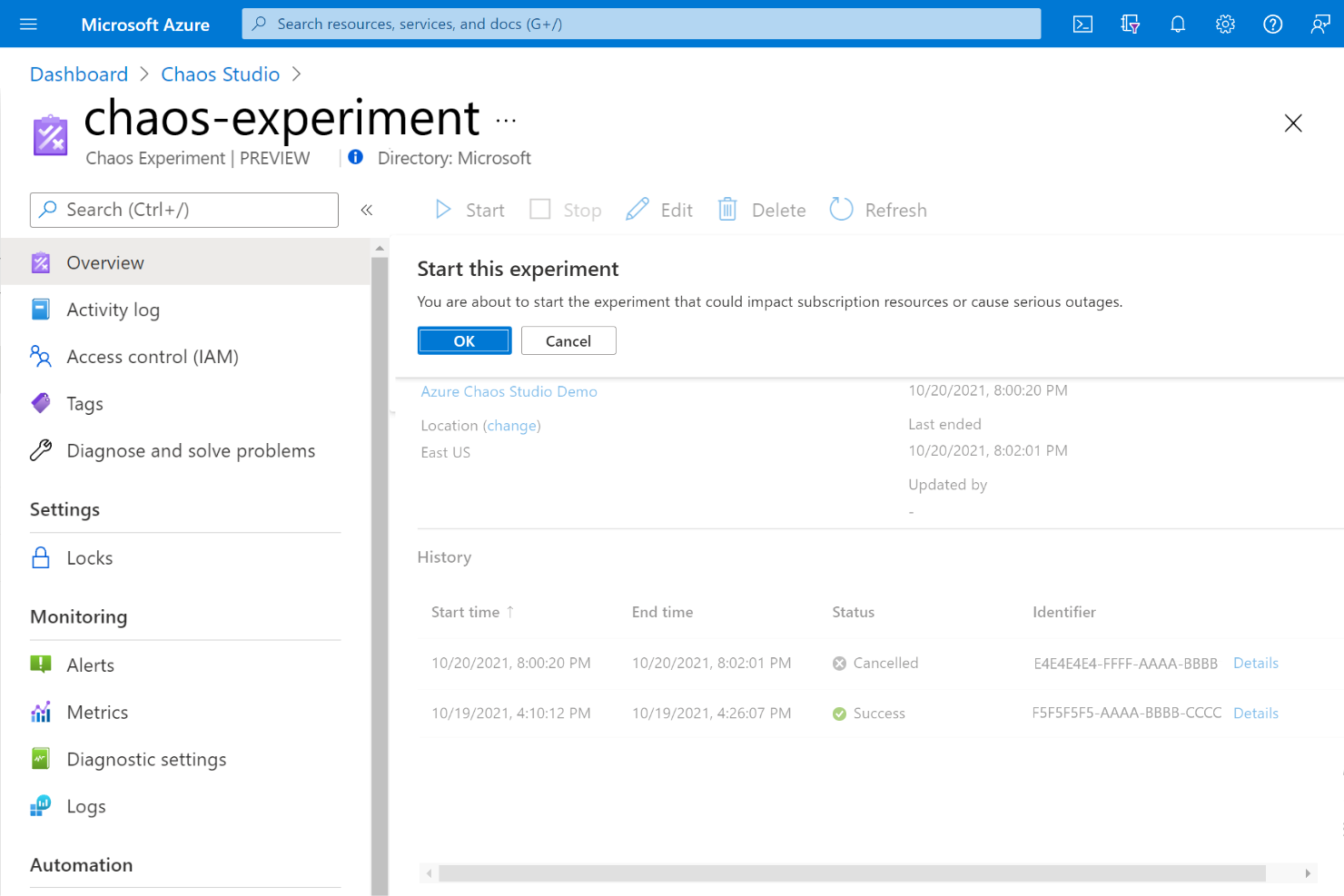Open the more options ellipsis beside chaos-experiment
The image size is (1344, 896).
pos(506,120)
